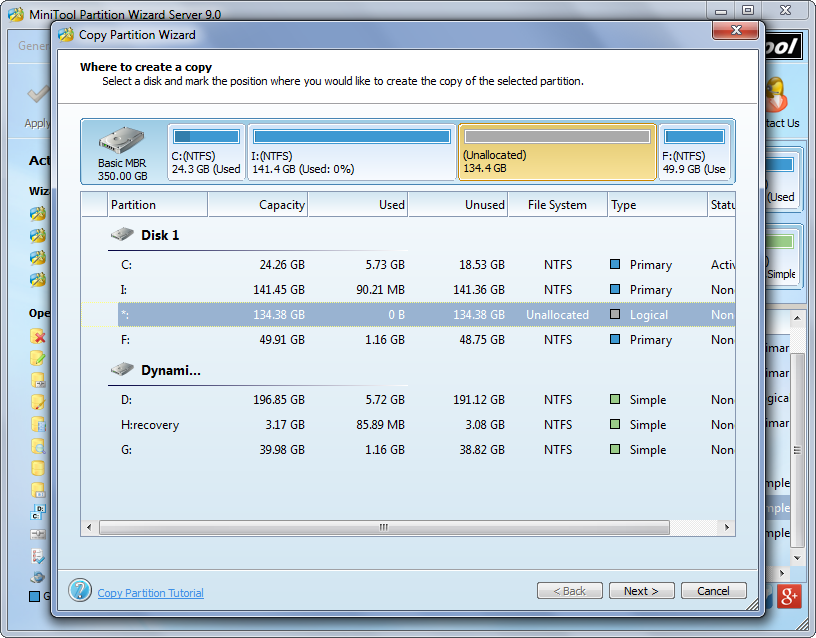Select the G: volume row

tap(408, 450)
